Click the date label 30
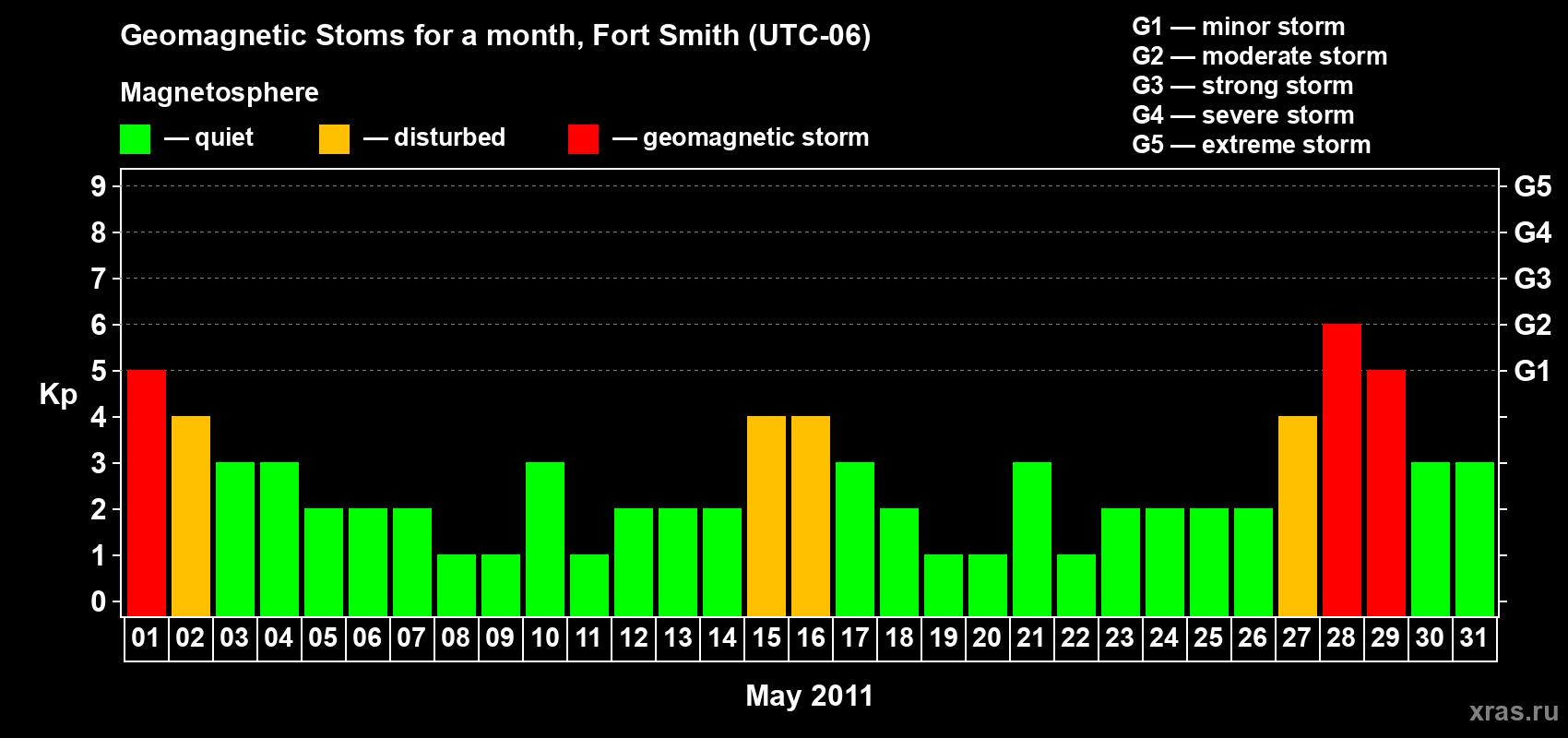 (1430, 638)
